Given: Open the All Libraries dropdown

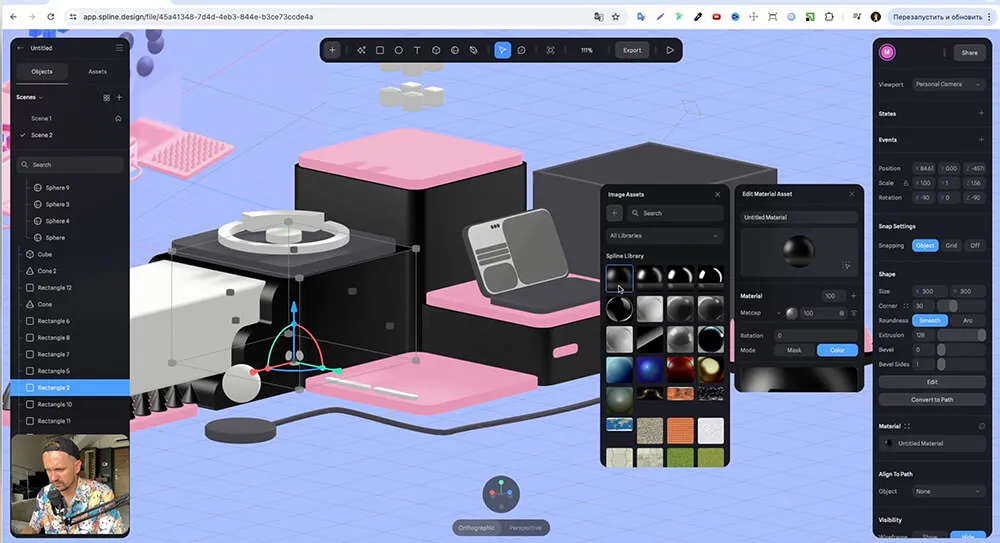Looking at the screenshot, I should pos(664,235).
